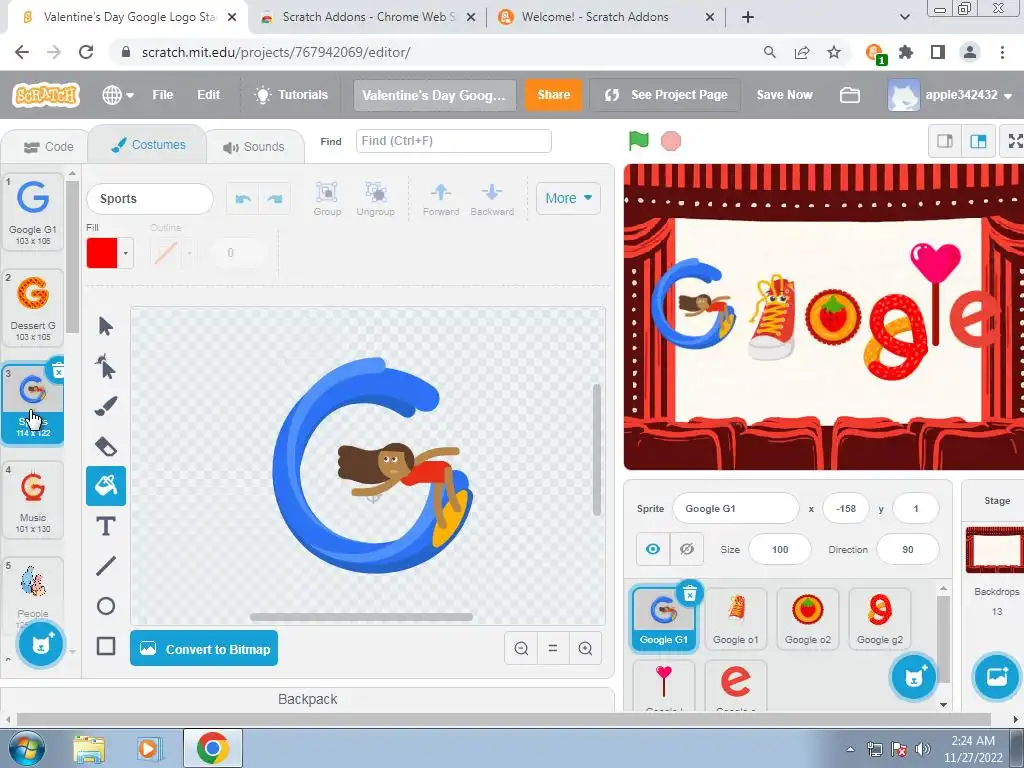The image size is (1024, 768).
Task: Reset the canvas zoom level
Action: tap(552, 648)
